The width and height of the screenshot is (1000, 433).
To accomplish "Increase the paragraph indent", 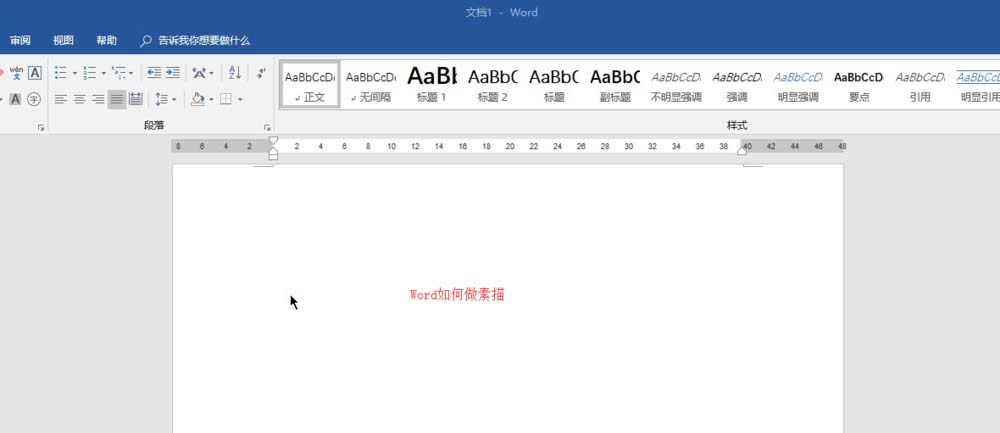I will [x=173, y=73].
